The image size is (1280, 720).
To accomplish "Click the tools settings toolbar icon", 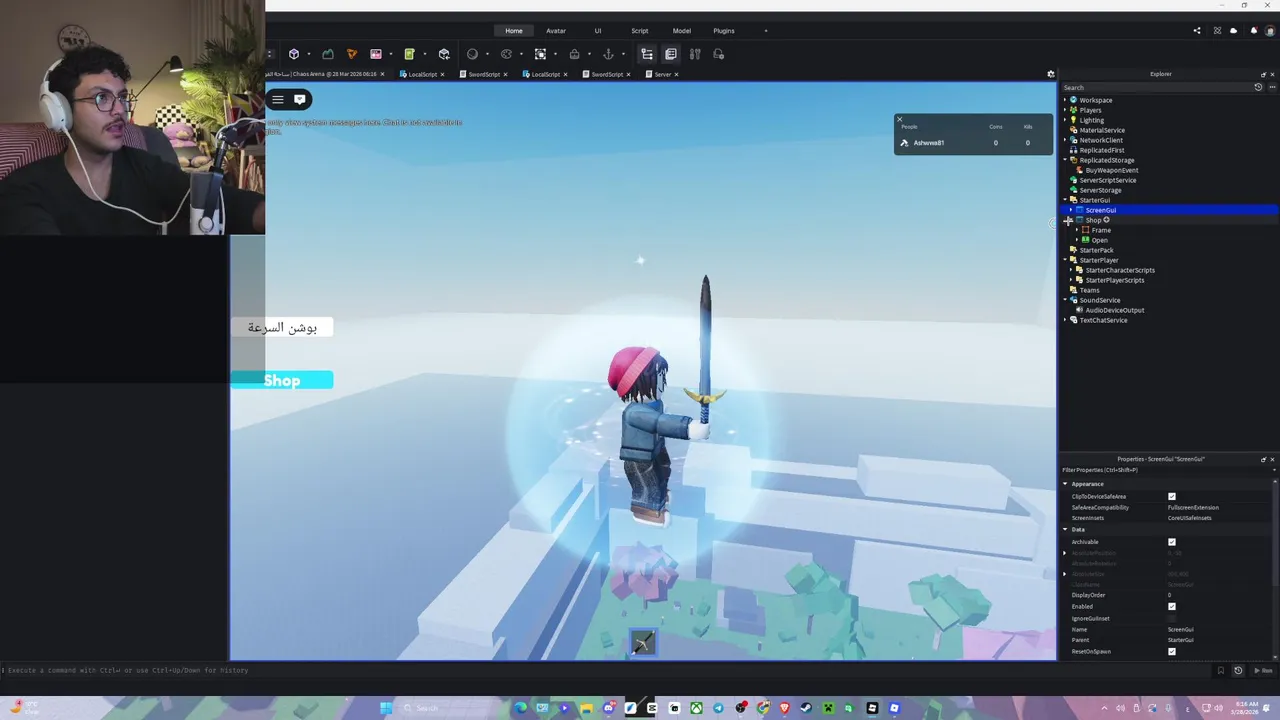I will (x=695, y=54).
